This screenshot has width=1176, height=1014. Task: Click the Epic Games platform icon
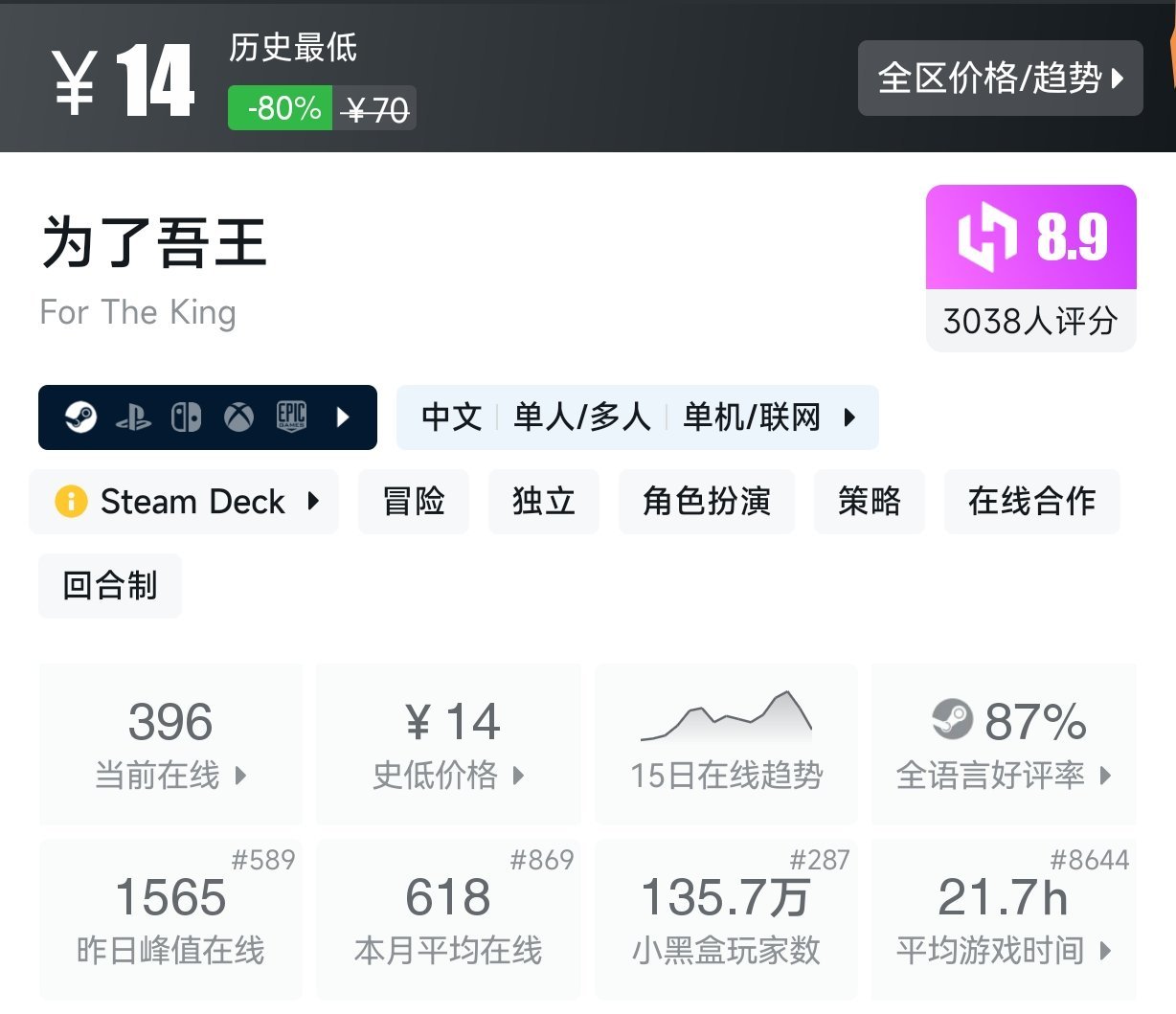coord(291,417)
